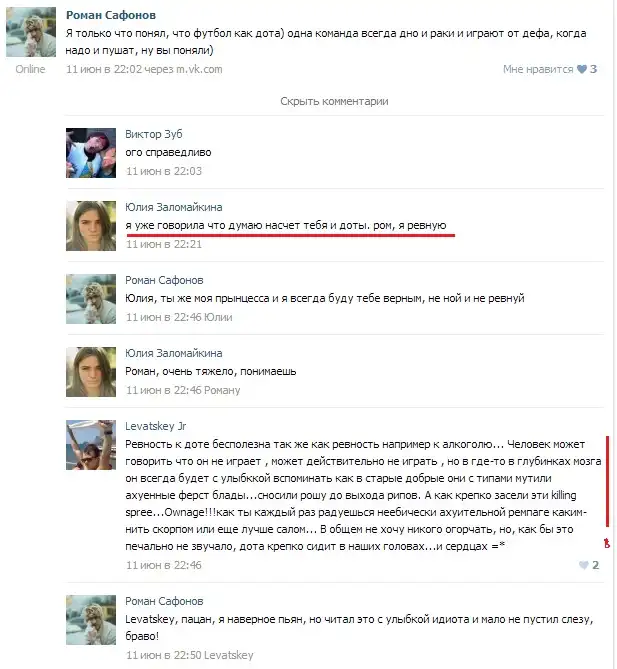Open Виктор Зуб profile name link
Image resolution: width=617 pixels, height=669 pixels.
pyautogui.click(x=154, y=134)
